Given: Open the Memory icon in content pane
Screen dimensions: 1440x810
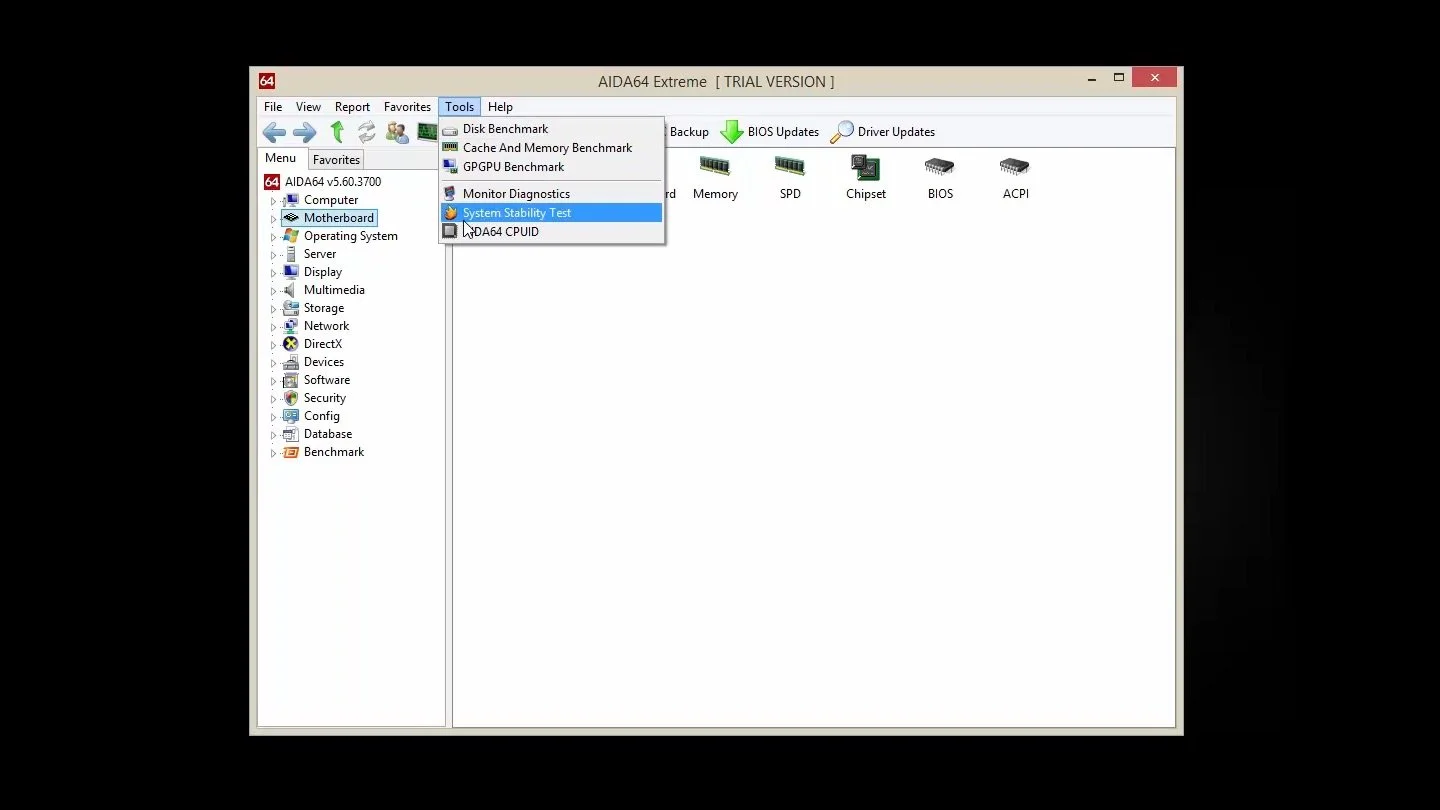Looking at the screenshot, I should 714,166.
